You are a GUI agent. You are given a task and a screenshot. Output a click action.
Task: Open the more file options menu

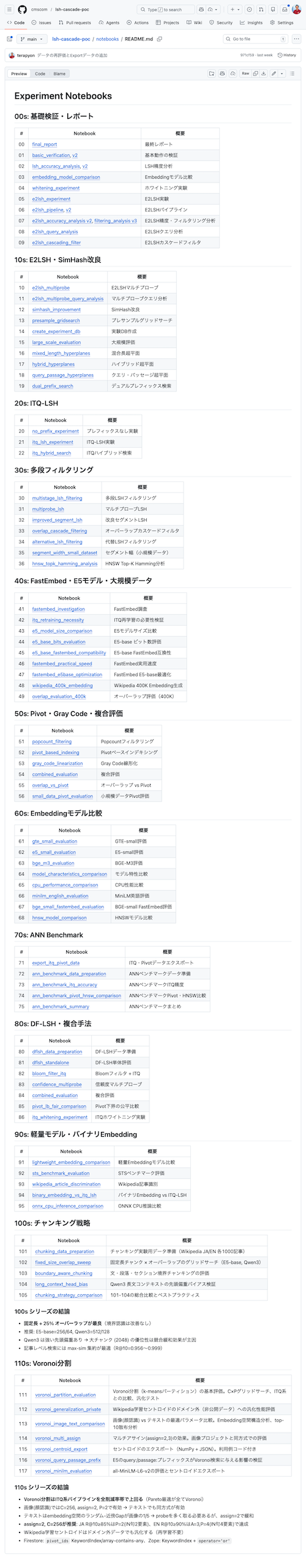click(296, 39)
